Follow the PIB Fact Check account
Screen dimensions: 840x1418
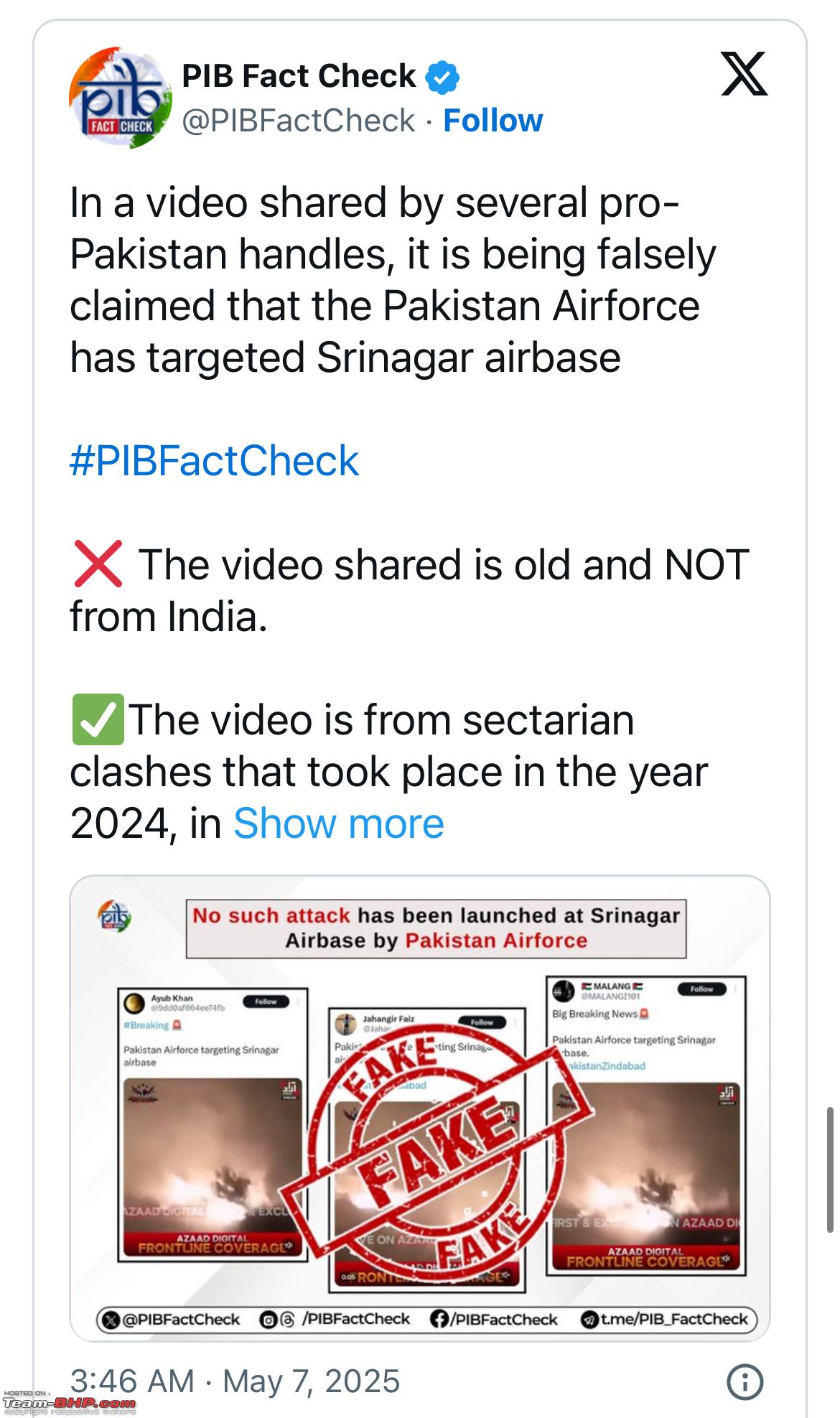tap(493, 121)
